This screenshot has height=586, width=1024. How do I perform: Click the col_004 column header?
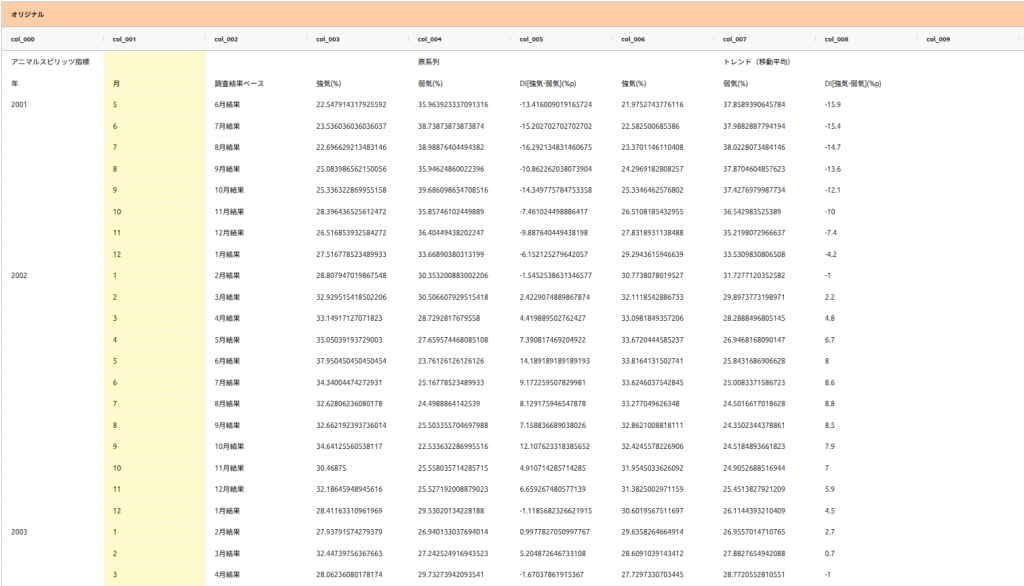tap(430, 40)
